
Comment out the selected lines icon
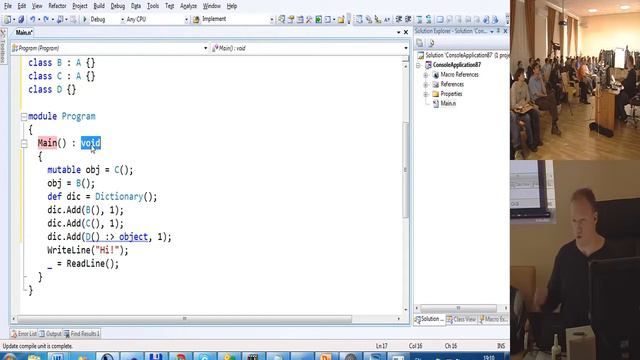click(x=419, y=19)
